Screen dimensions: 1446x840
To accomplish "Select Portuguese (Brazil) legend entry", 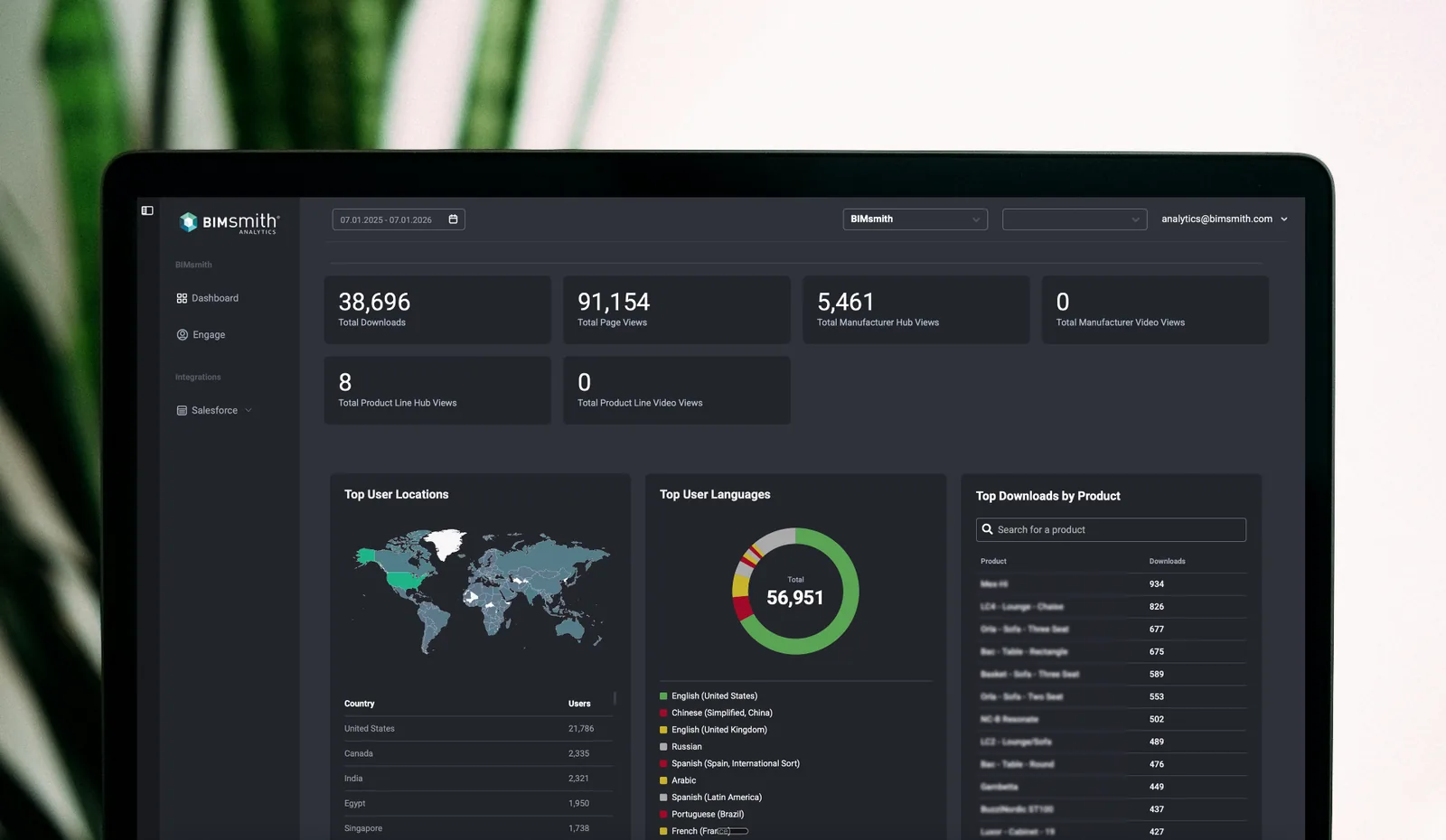I will pyautogui.click(x=702, y=815).
